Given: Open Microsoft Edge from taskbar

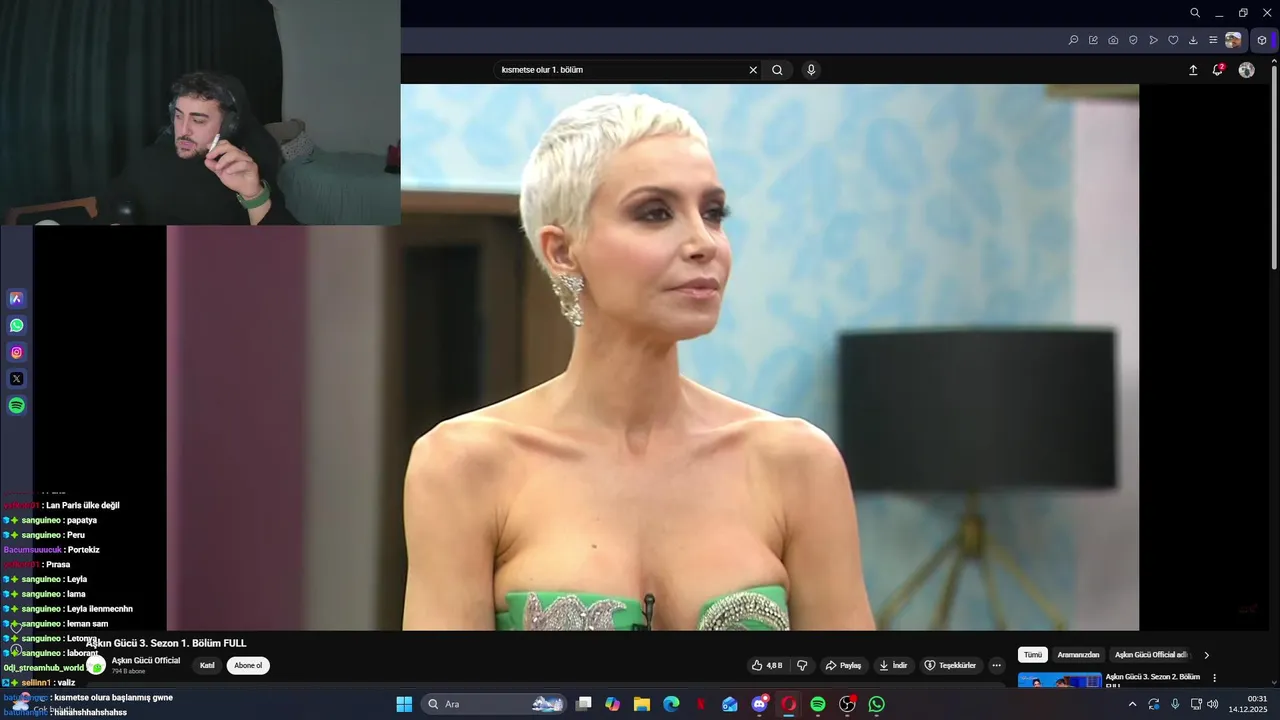Looking at the screenshot, I should (671, 704).
